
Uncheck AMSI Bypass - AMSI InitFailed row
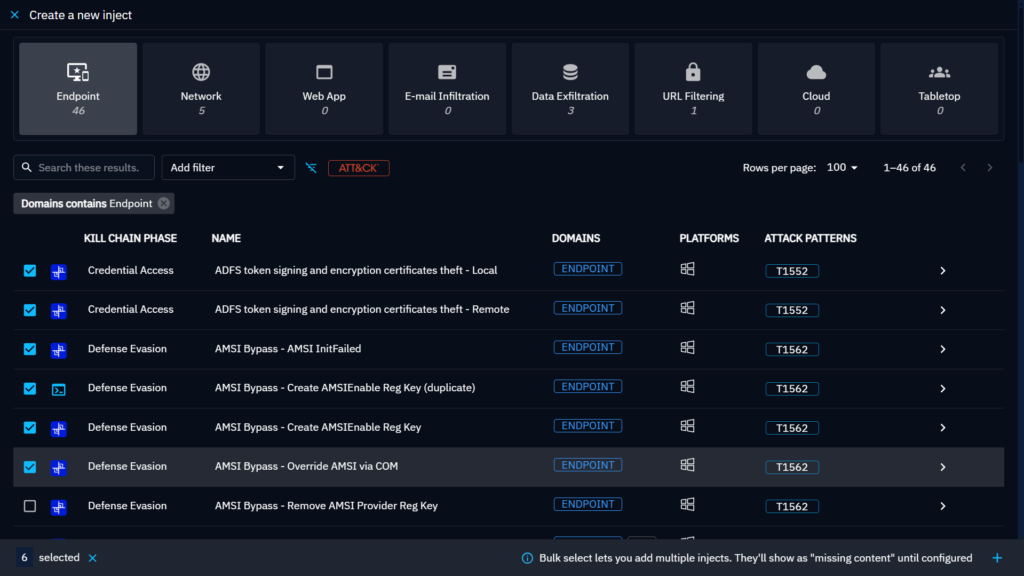click(x=30, y=349)
